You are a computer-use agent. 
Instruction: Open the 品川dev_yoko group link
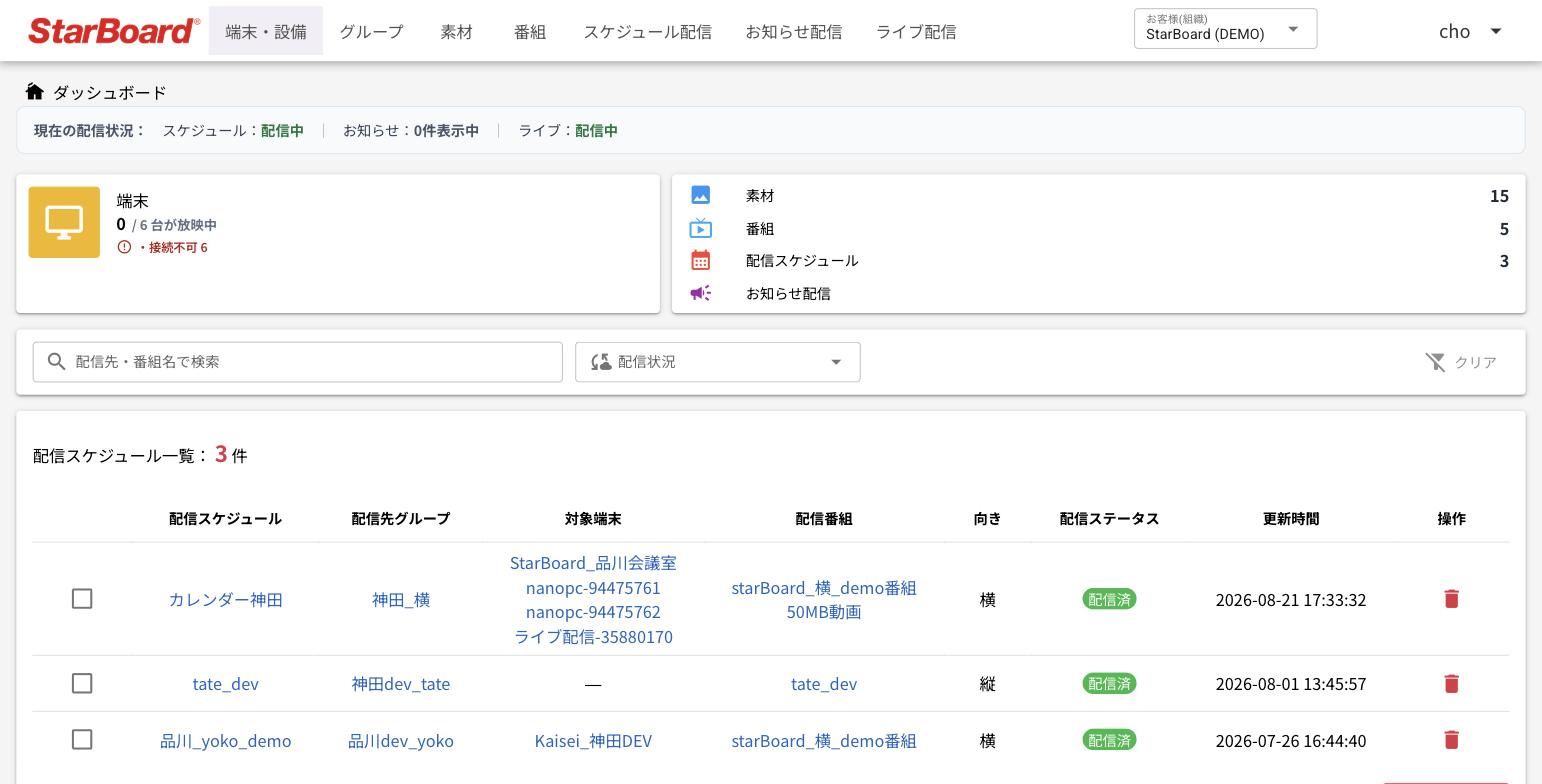point(401,740)
